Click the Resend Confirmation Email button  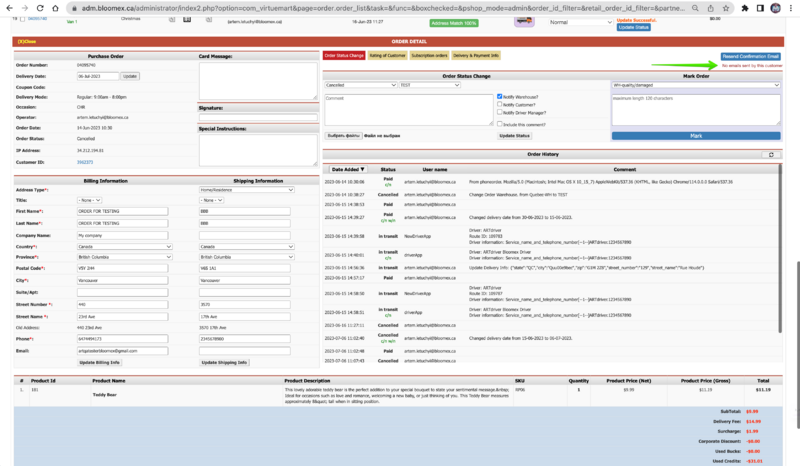coord(751,56)
